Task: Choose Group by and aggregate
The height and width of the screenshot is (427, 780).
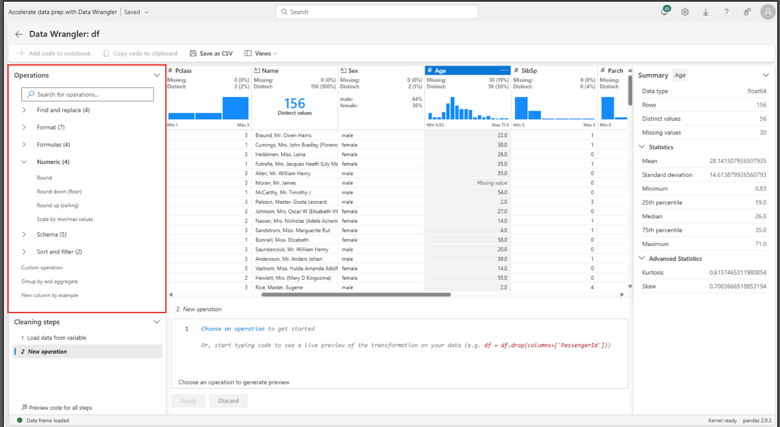Action: (x=49, y=282)
